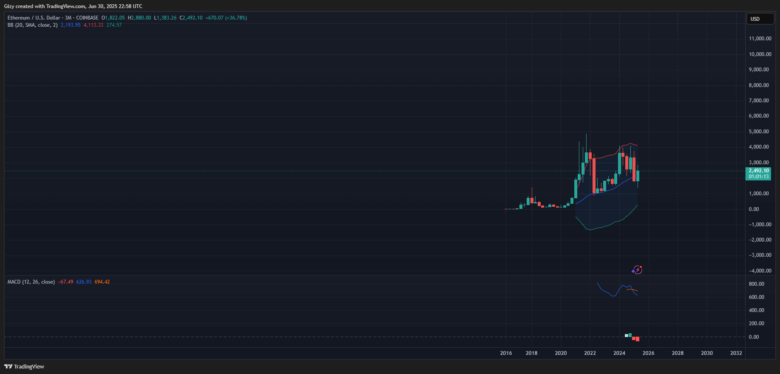This screenshot has width=780, height=374.
Task: Click the TradingView logo at bottom left
Action: [x=24, y=367]
